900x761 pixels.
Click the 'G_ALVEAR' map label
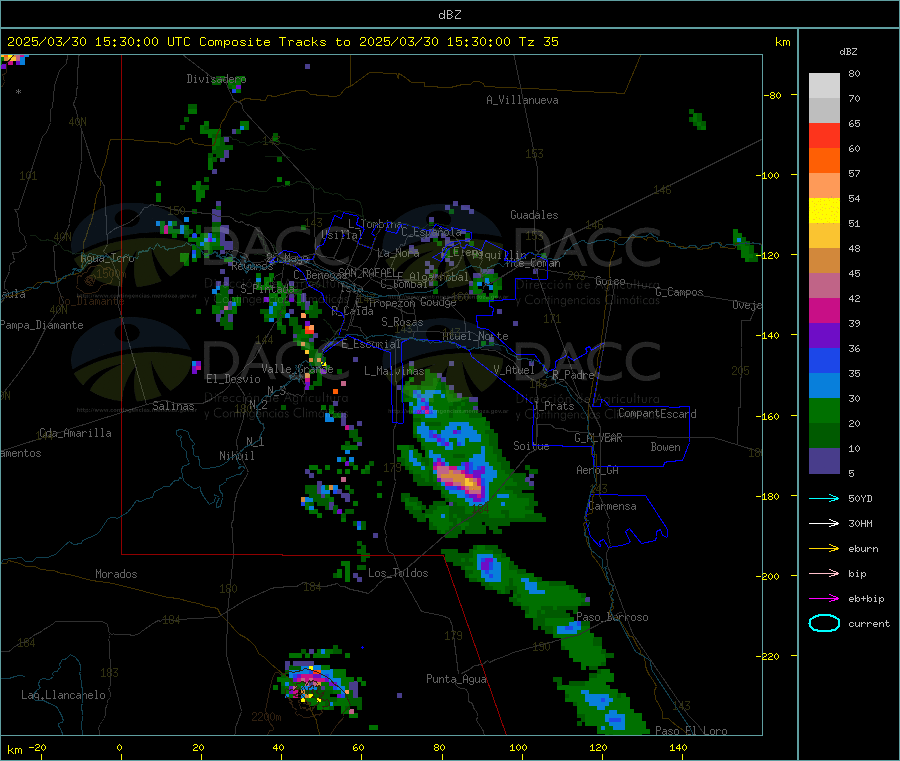(598, 438)
